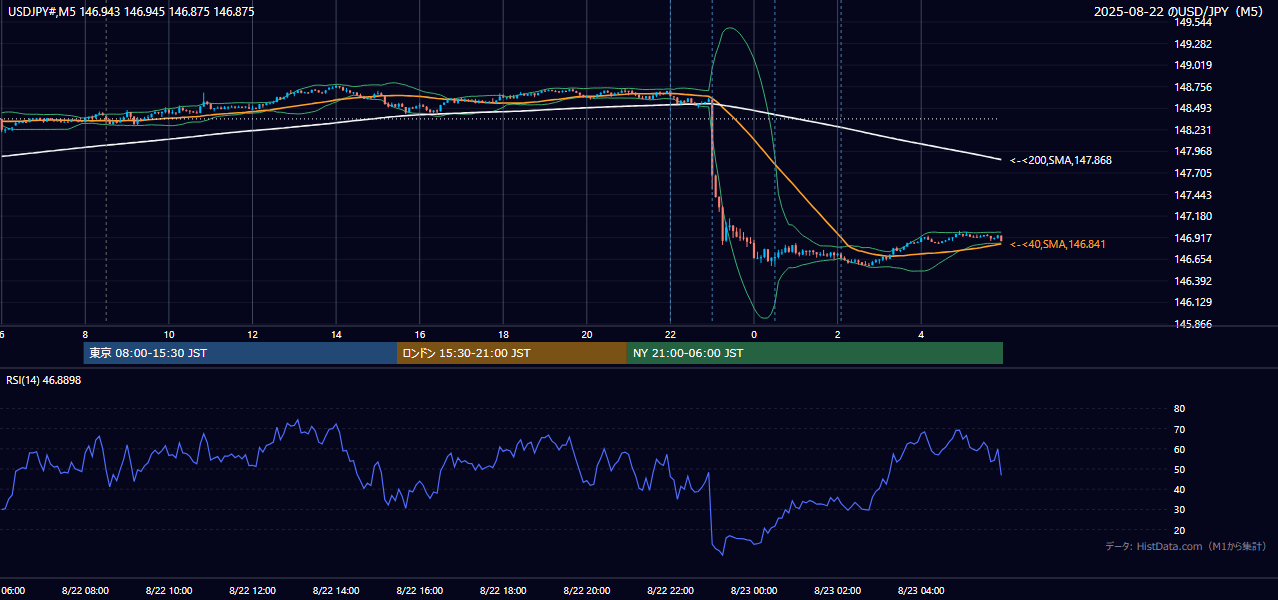Screen dimensions: 1278x600
Task: Click price axis label 147.443
Action: point(1192,195)
